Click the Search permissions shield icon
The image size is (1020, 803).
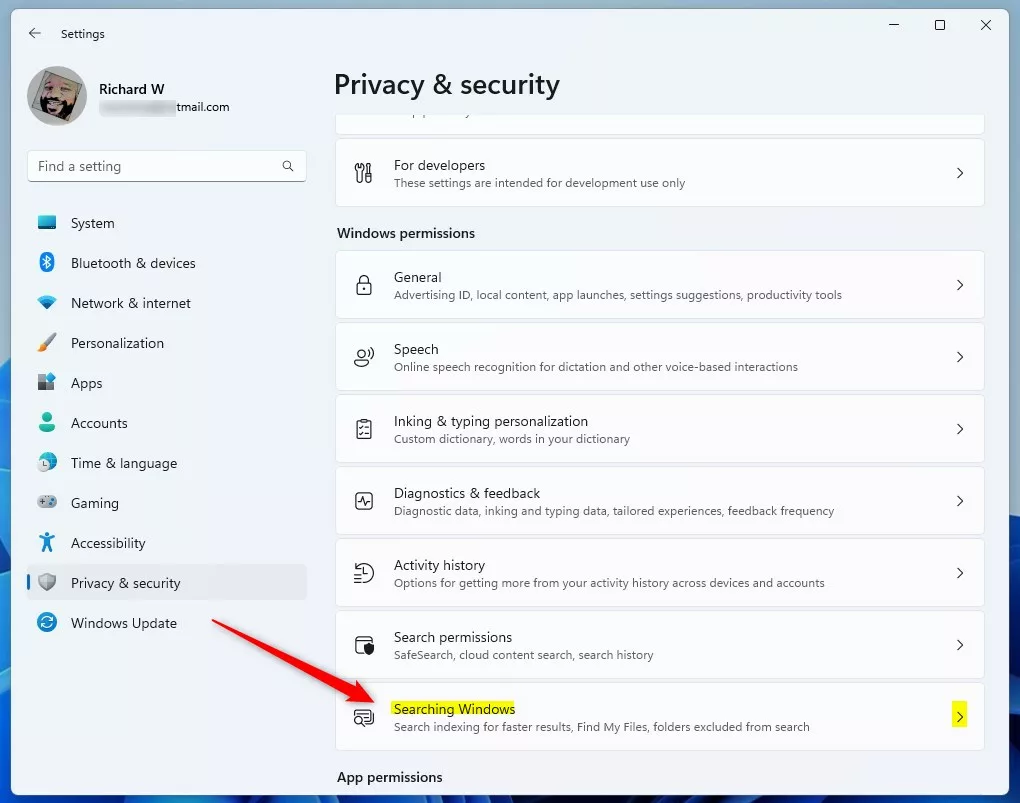(x=364, y=645)
